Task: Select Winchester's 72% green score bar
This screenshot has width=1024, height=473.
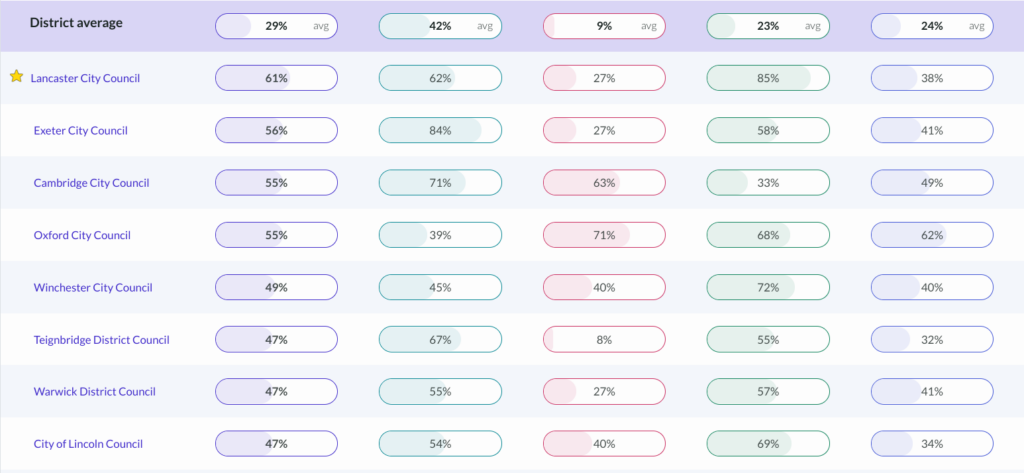Action: tap(768, 288)
